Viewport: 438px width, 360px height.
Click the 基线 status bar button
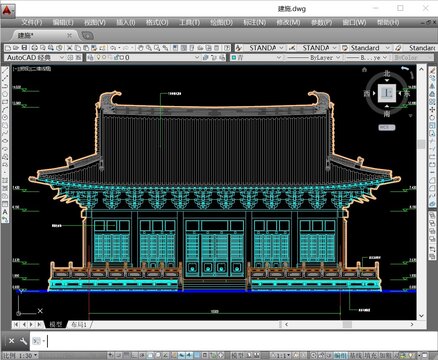tap(355, 356)
